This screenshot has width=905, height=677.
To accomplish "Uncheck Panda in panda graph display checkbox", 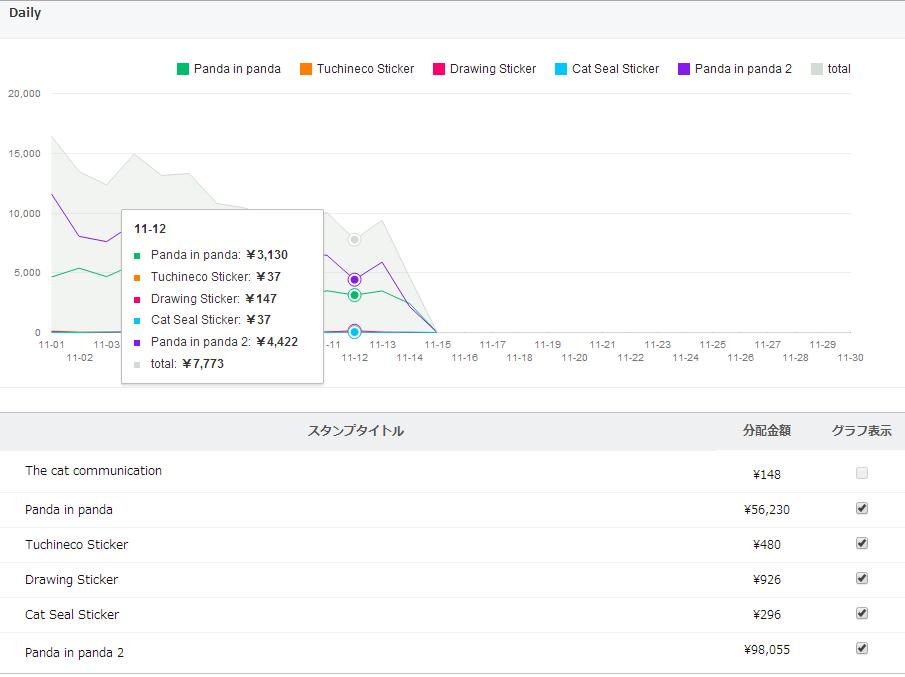I will click(862, 508).
